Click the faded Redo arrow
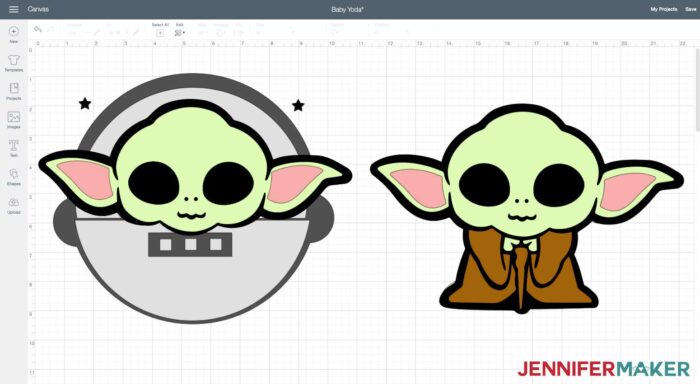This screenshot has height=384, width=700. coord(51,29)
